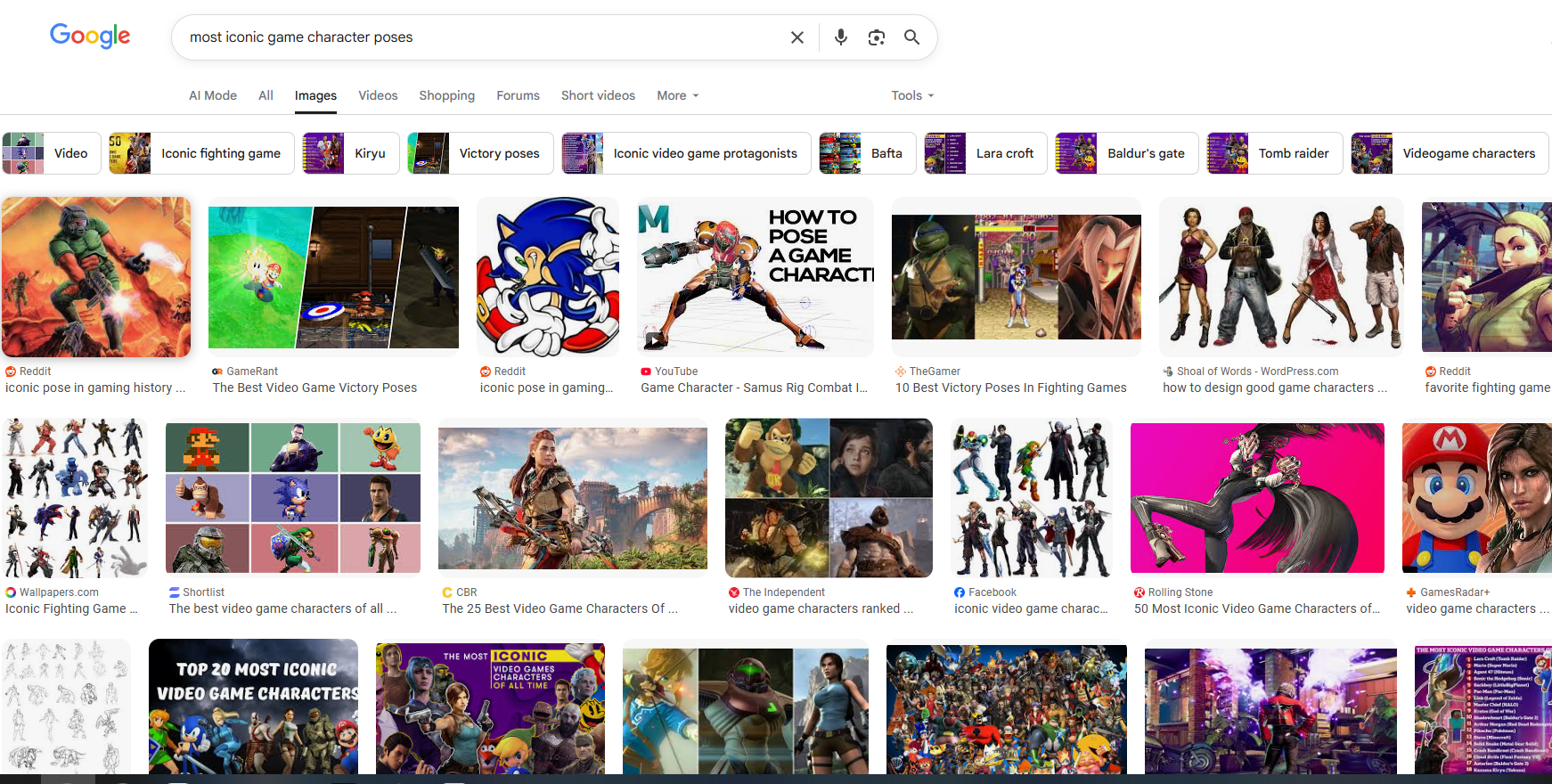Open the Wallpapers.com fighting game image
Viewport: 1552px width, 784px height.
75,498
